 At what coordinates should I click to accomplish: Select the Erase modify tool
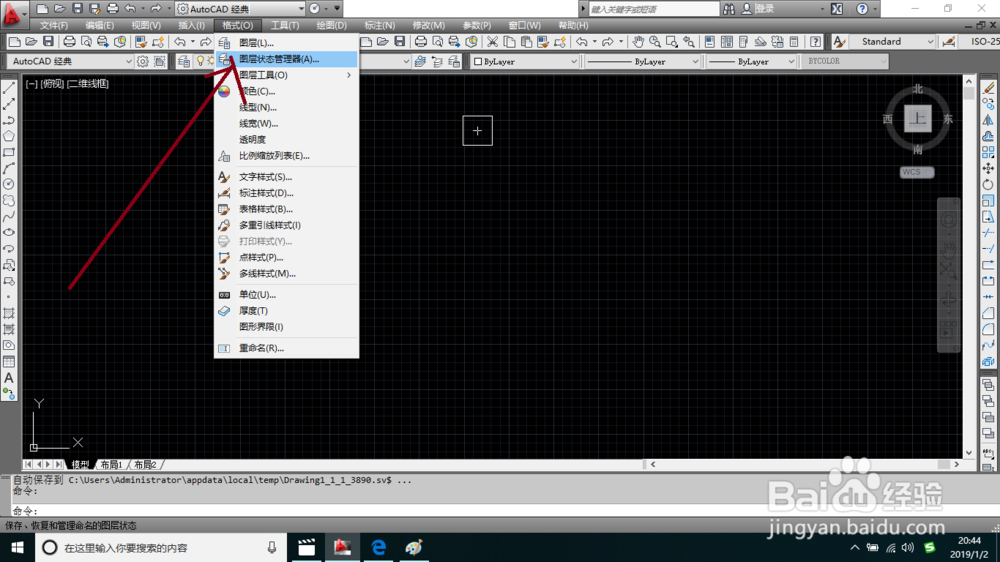(988, 88)
